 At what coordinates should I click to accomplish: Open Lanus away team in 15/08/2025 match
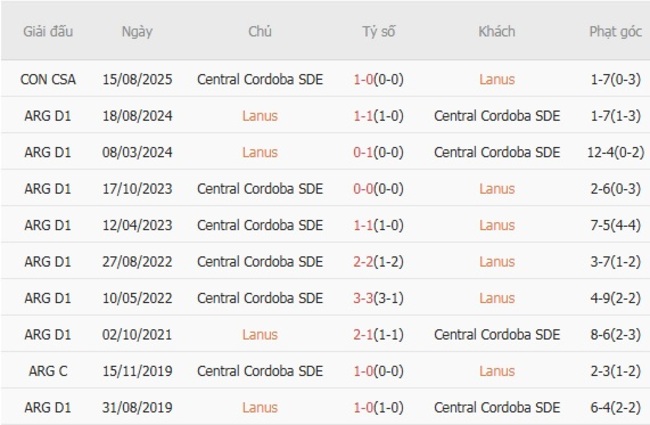click(497, 79)
